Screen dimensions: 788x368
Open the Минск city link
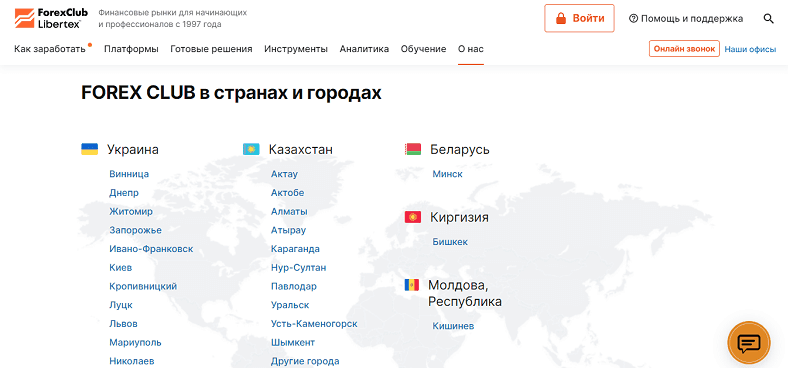(448, 174)
